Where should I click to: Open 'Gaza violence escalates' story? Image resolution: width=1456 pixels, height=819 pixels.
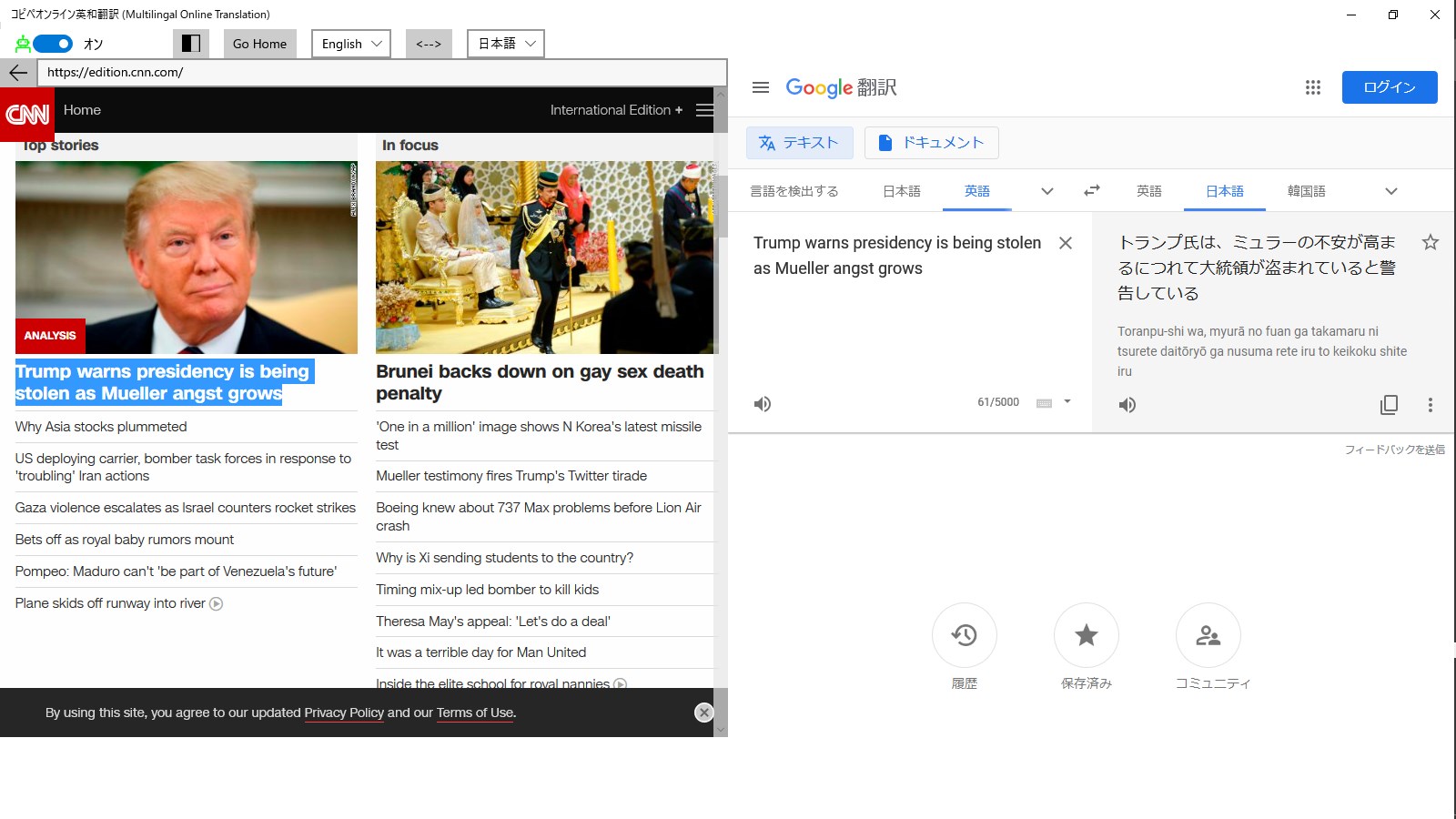[x=186, y=508]
